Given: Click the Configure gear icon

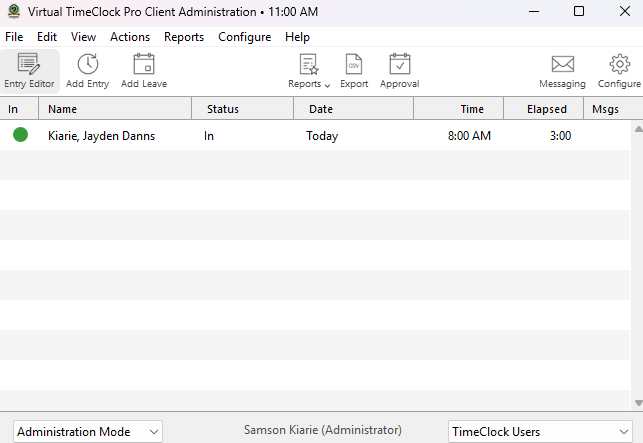Looking at the screenshot, I should pyautogui.click(x=620, y=64).
